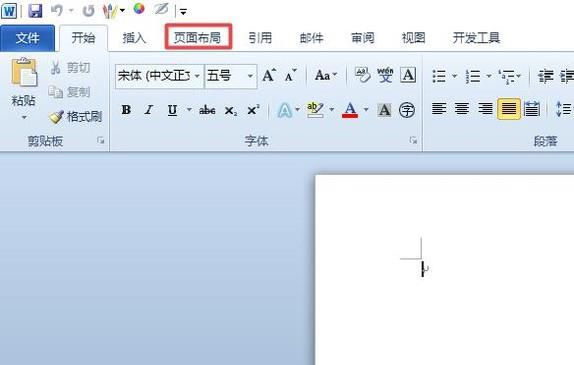This screenshot has width=574, height=365.
Task: Expand the text effects dropdown arrow
Action: point(297,109)
